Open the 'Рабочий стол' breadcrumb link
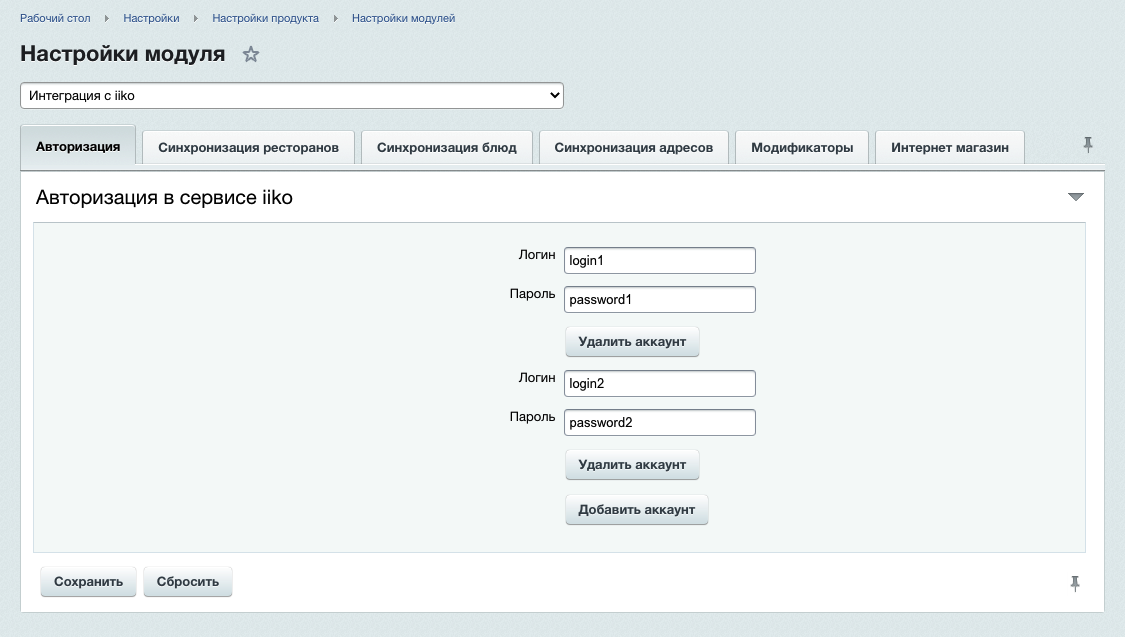Screen dimensions: 1125x637 tap(55, 18)
